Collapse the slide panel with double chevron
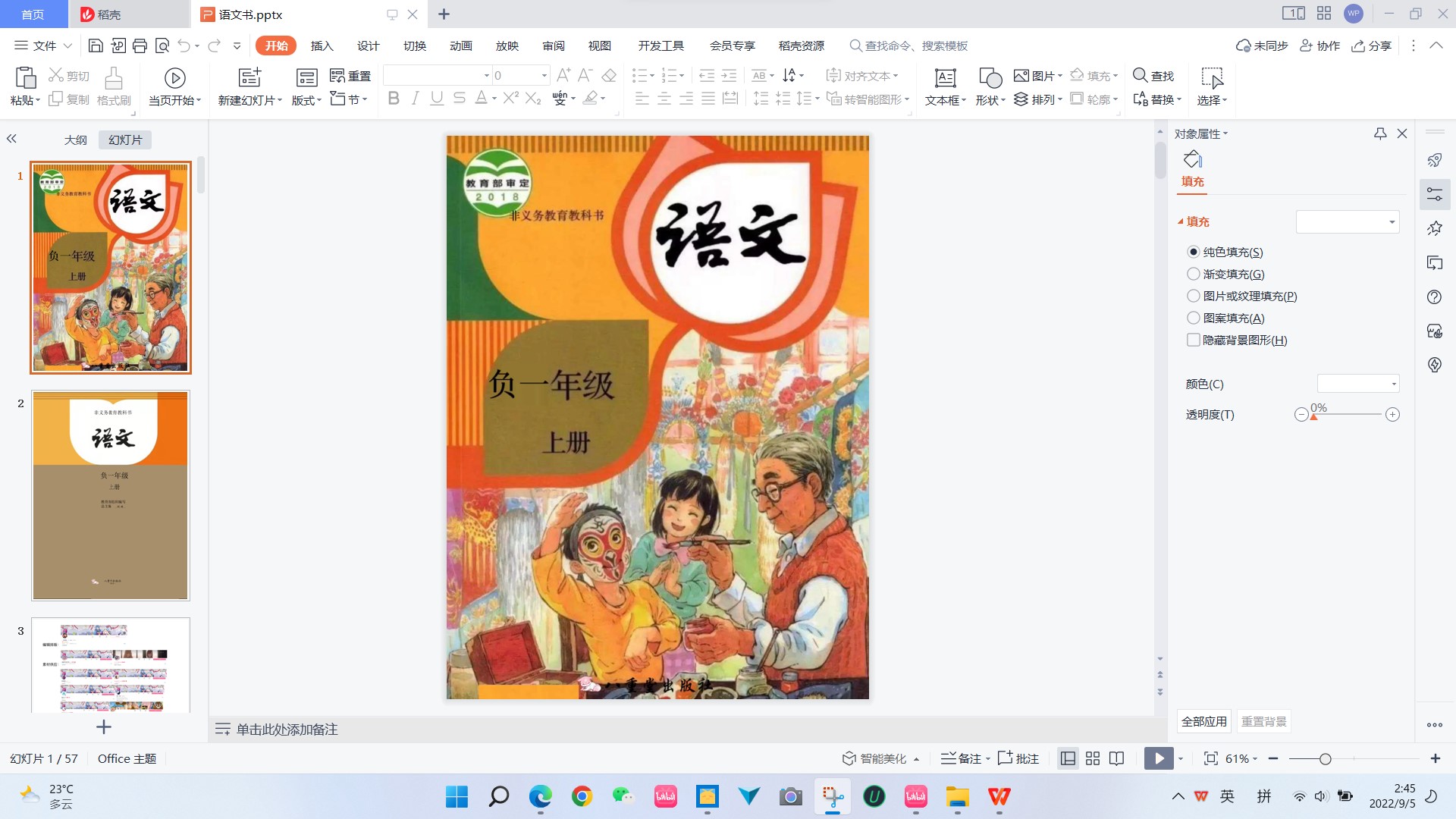 pos(11,139)
